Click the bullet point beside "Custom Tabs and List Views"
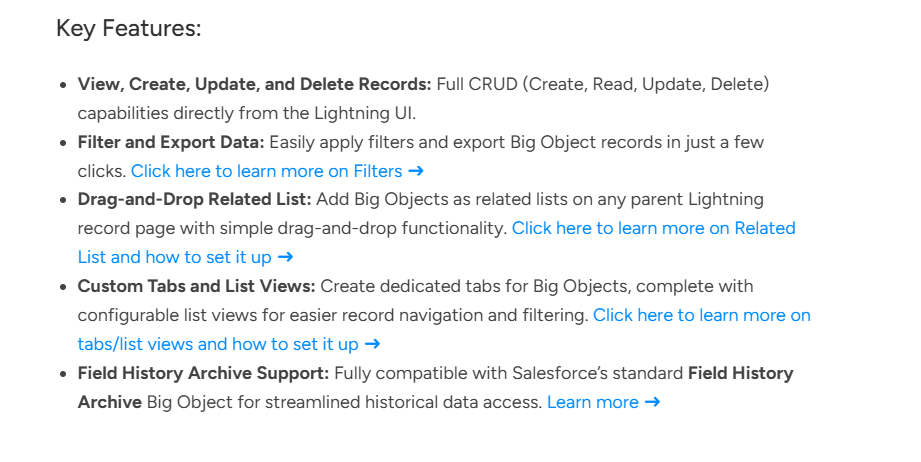Image resolution: width=921 pixels, height=462 pixels. pos(65,287)
